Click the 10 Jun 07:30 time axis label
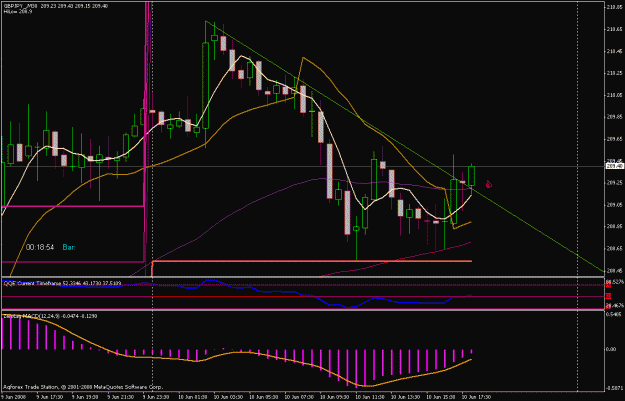This screenshot has width=625, height=401. [x=300, y=397]
